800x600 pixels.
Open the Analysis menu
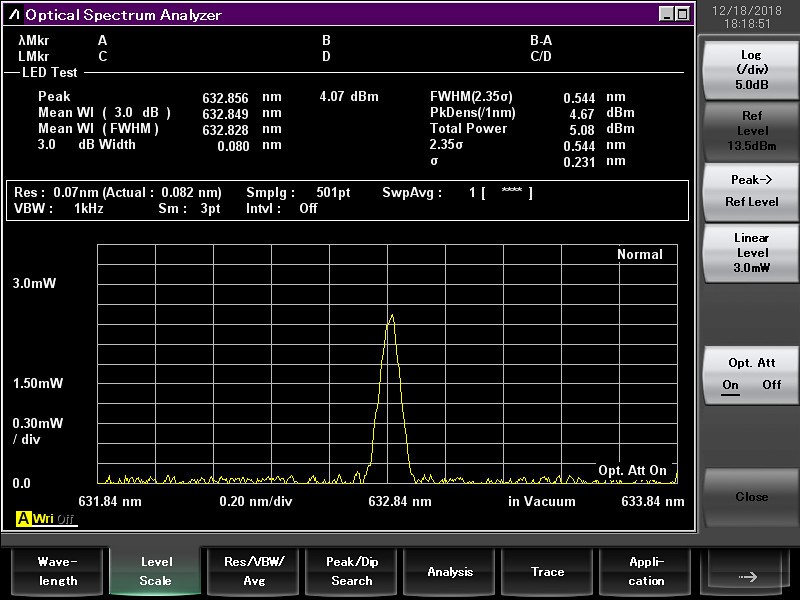[x=450, y=571]
